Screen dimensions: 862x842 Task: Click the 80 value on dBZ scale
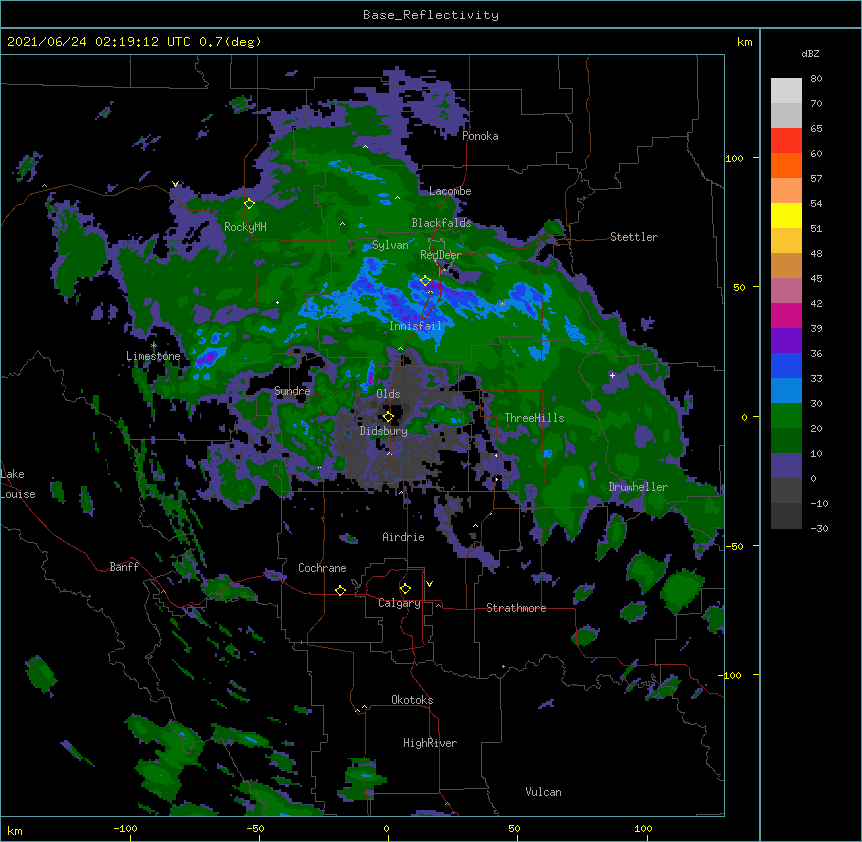(x=816, y=79)
